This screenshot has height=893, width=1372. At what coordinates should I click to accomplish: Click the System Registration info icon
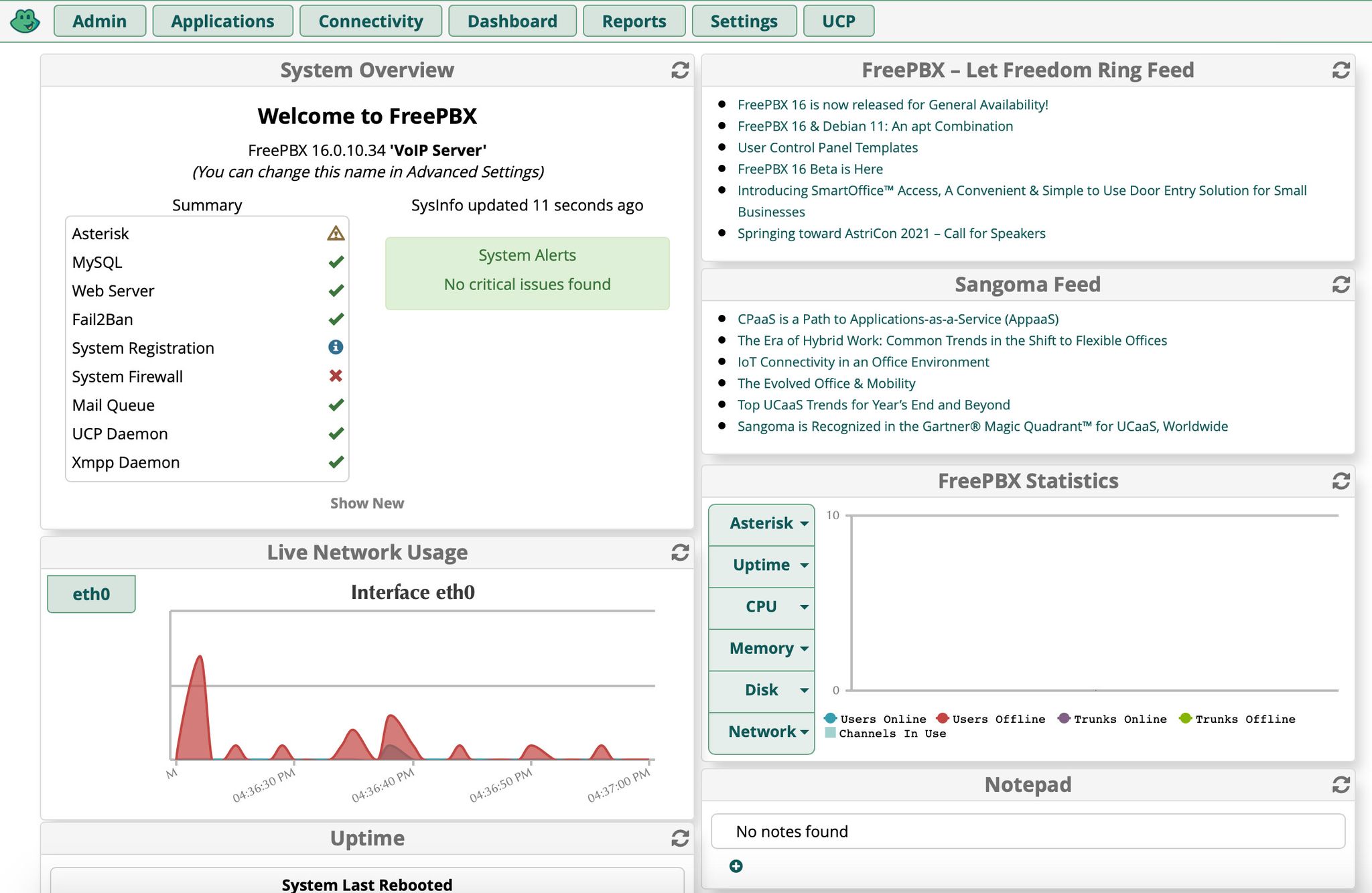[x=336, y=347]
